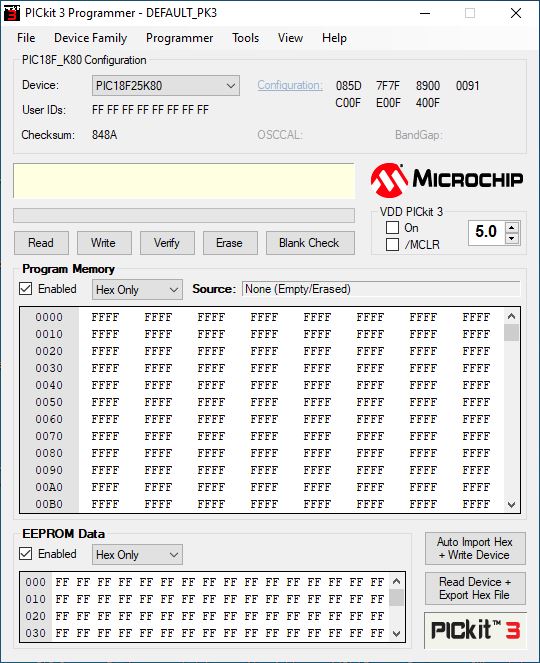This screenshot has height=663, width=540.
Task: Minimize the PICkit 3 Programmer window
Action: point(425,13)
